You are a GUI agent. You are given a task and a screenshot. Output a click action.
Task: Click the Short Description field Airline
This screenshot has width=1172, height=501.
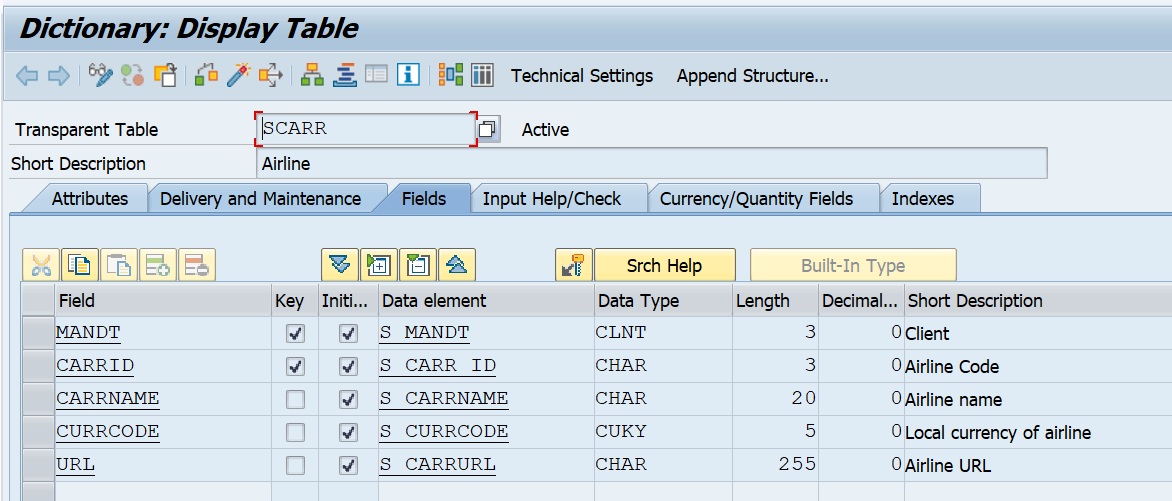(x=651, y=164)
